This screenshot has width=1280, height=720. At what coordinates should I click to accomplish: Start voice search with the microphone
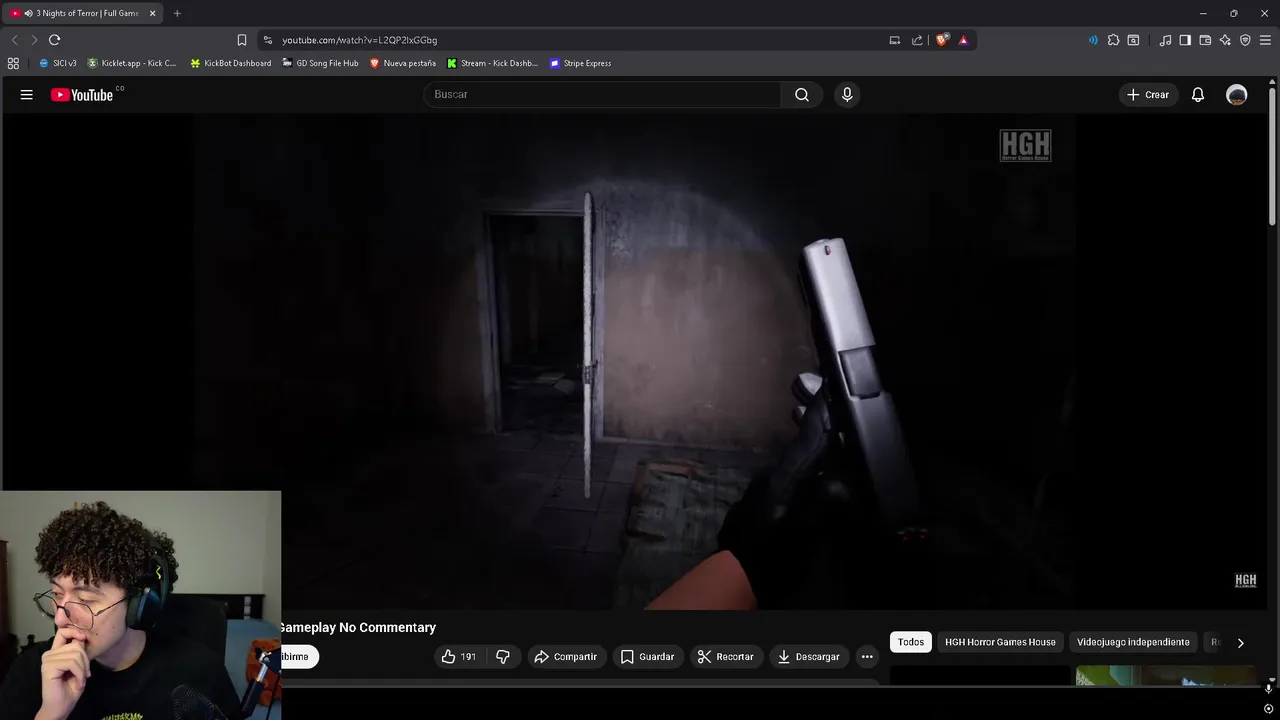pos(847,94)
